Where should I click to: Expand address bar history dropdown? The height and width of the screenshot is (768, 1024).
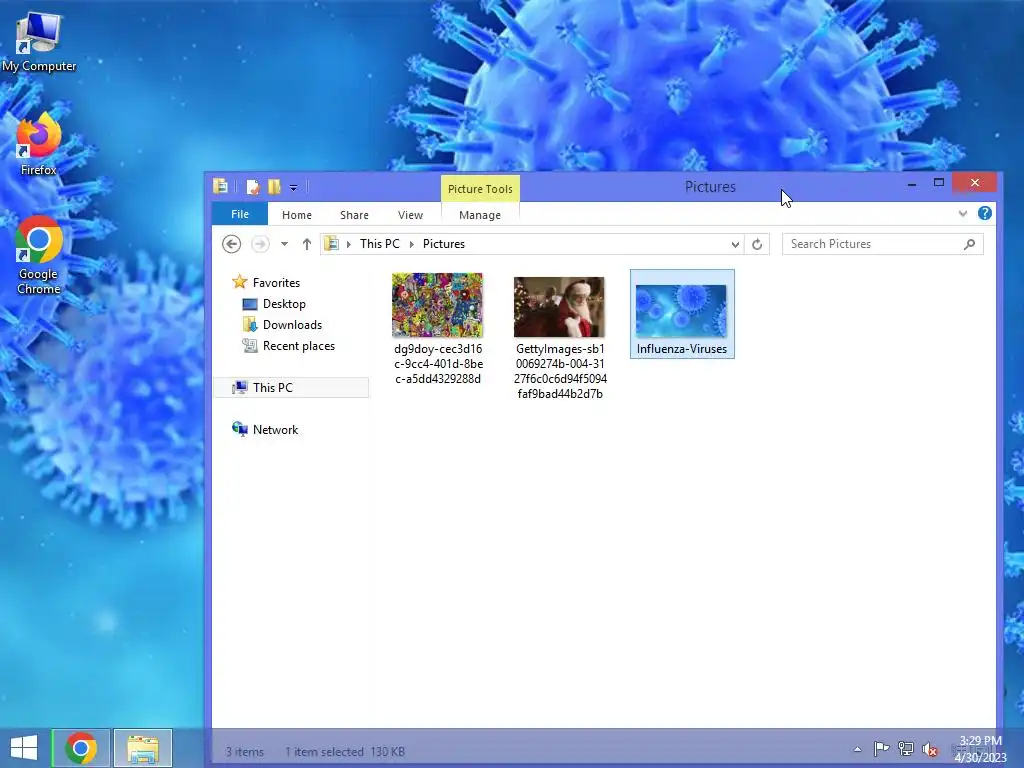click(735, 244)
